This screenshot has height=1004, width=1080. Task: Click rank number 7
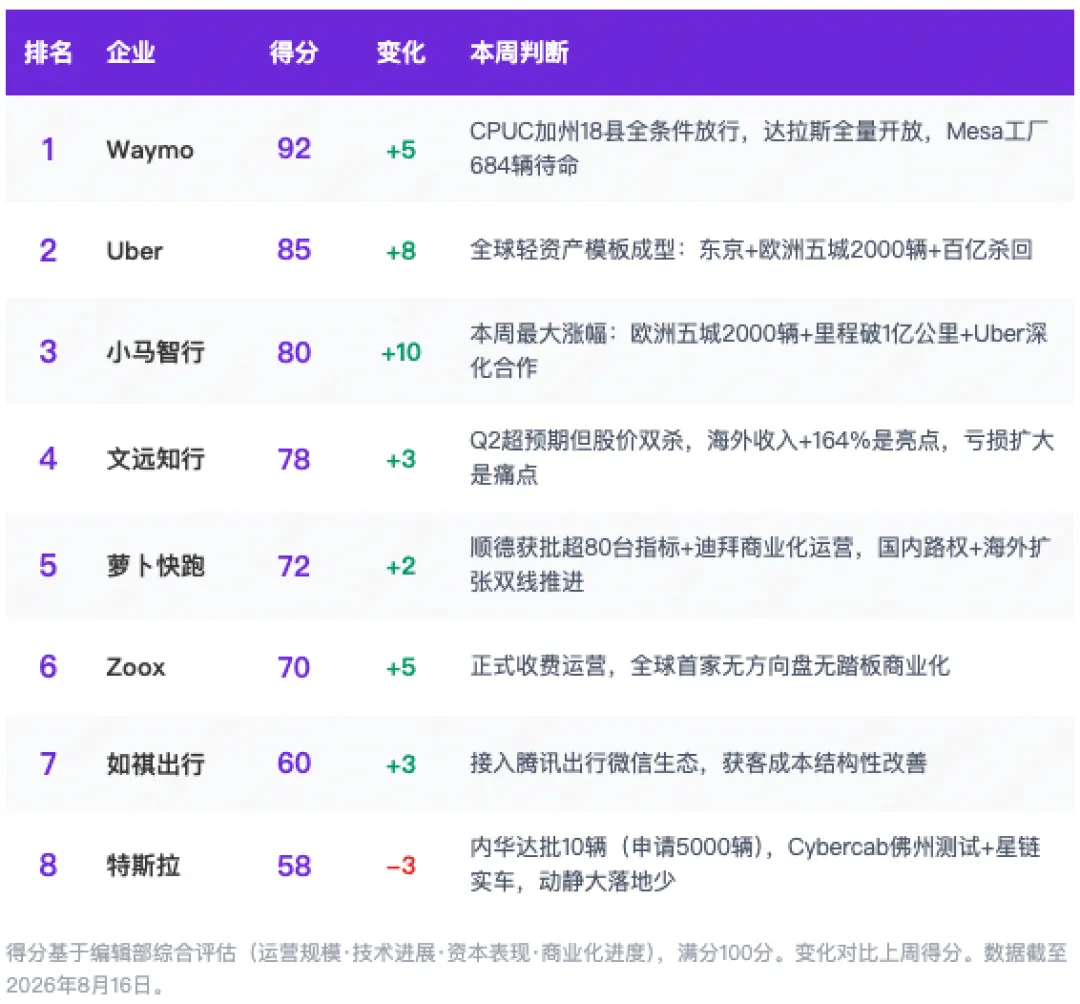[x=48, y=764]
